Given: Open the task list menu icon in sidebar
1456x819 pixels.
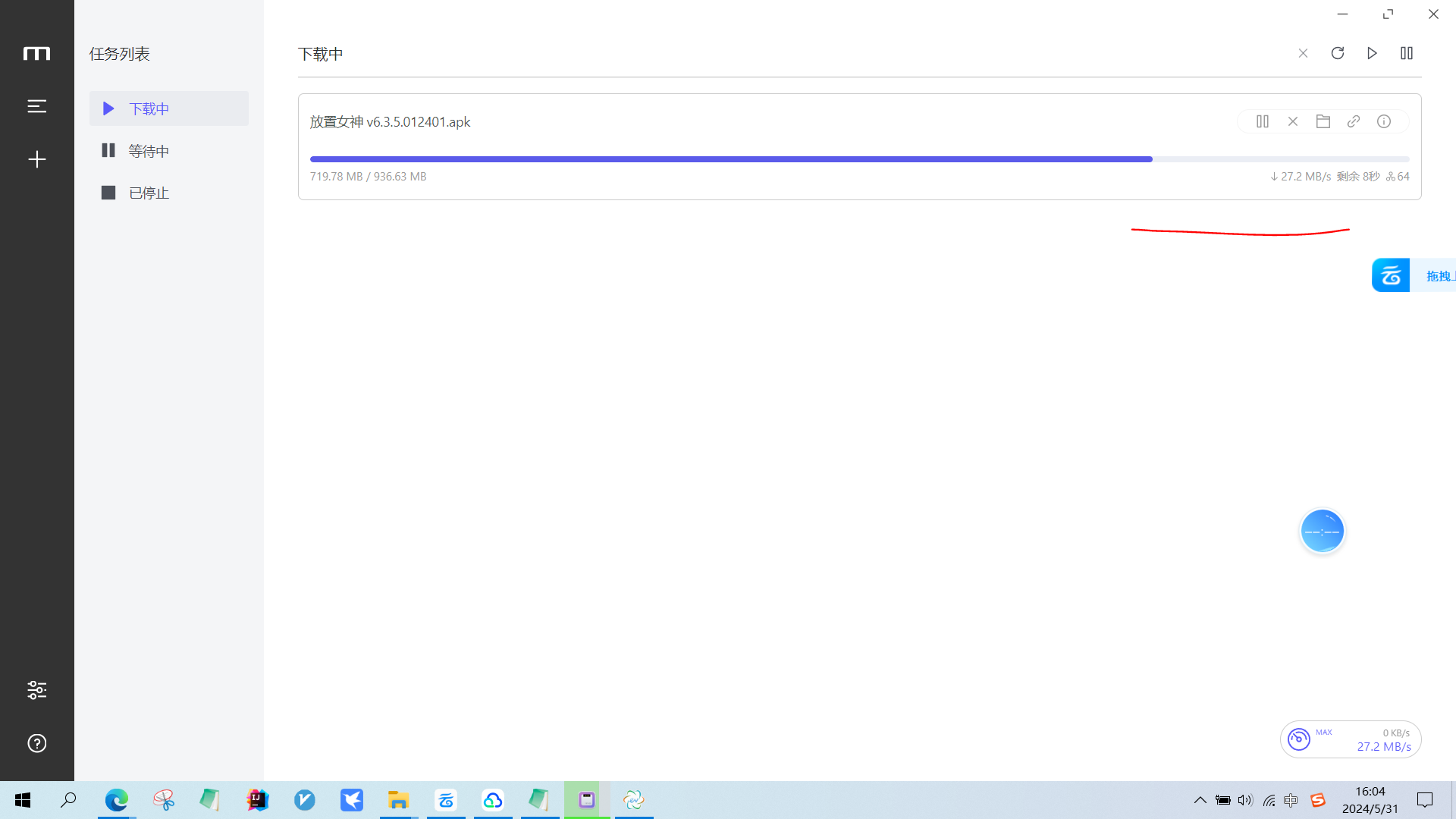Looking at the screenshot, I should (36, 106).
